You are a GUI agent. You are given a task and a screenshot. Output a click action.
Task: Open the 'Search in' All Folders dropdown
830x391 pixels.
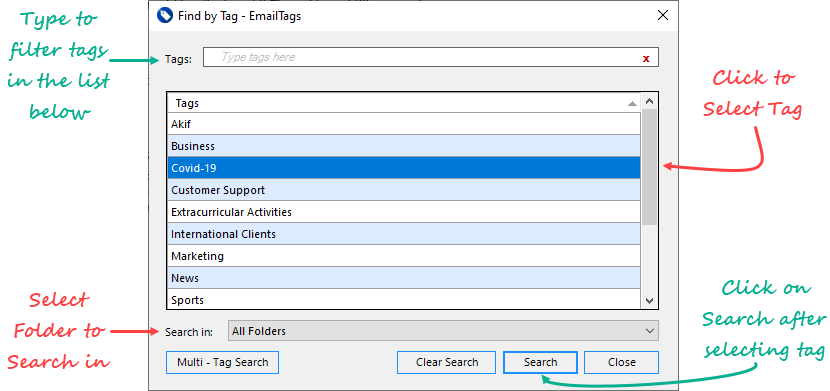coord(443,331)
